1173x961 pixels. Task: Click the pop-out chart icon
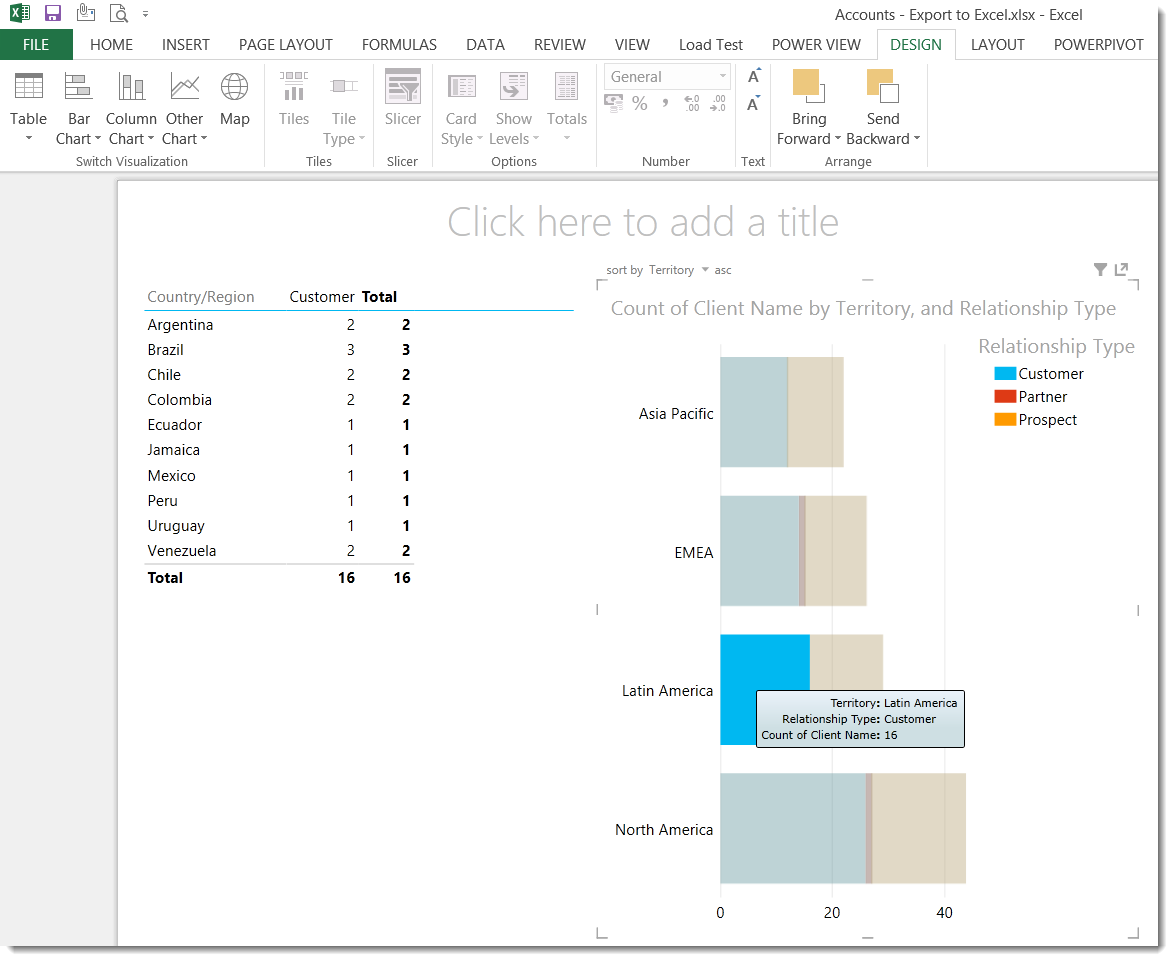pos(1121,269)
